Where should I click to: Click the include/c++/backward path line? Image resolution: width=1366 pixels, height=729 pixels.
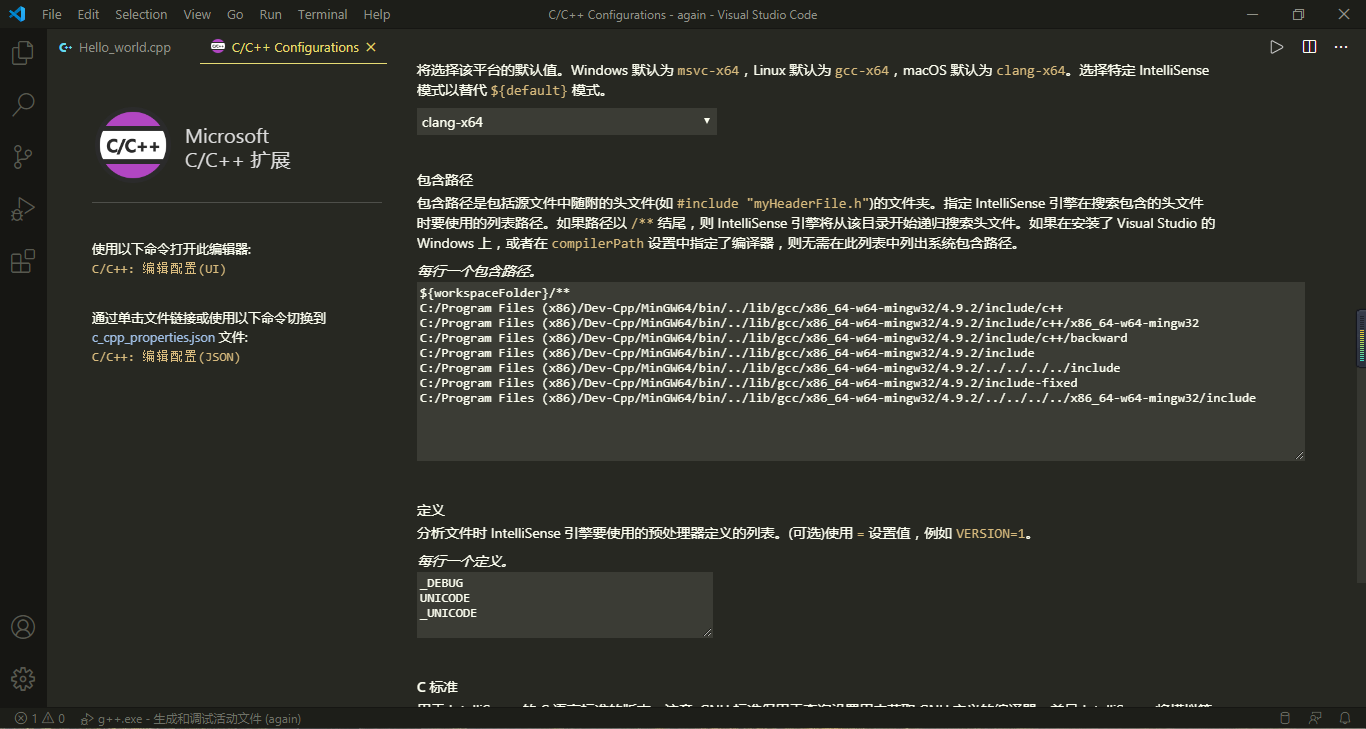(x=773, y=338)
